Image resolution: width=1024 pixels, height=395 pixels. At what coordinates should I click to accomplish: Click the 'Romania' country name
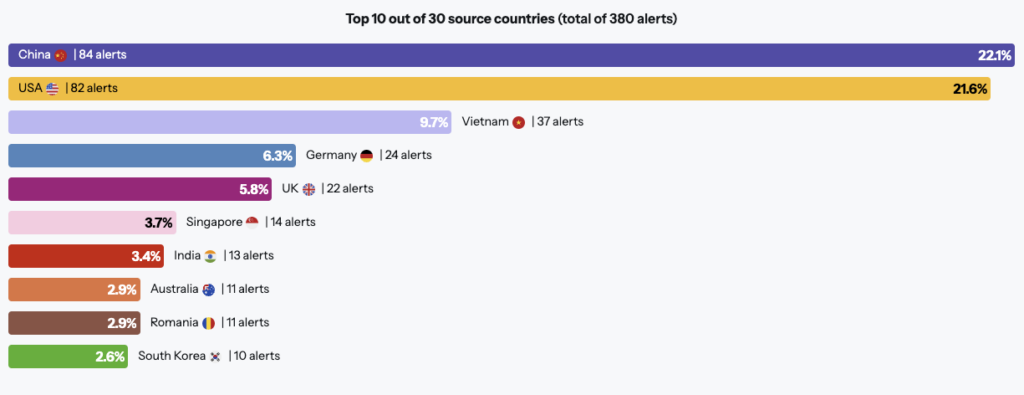174,323
